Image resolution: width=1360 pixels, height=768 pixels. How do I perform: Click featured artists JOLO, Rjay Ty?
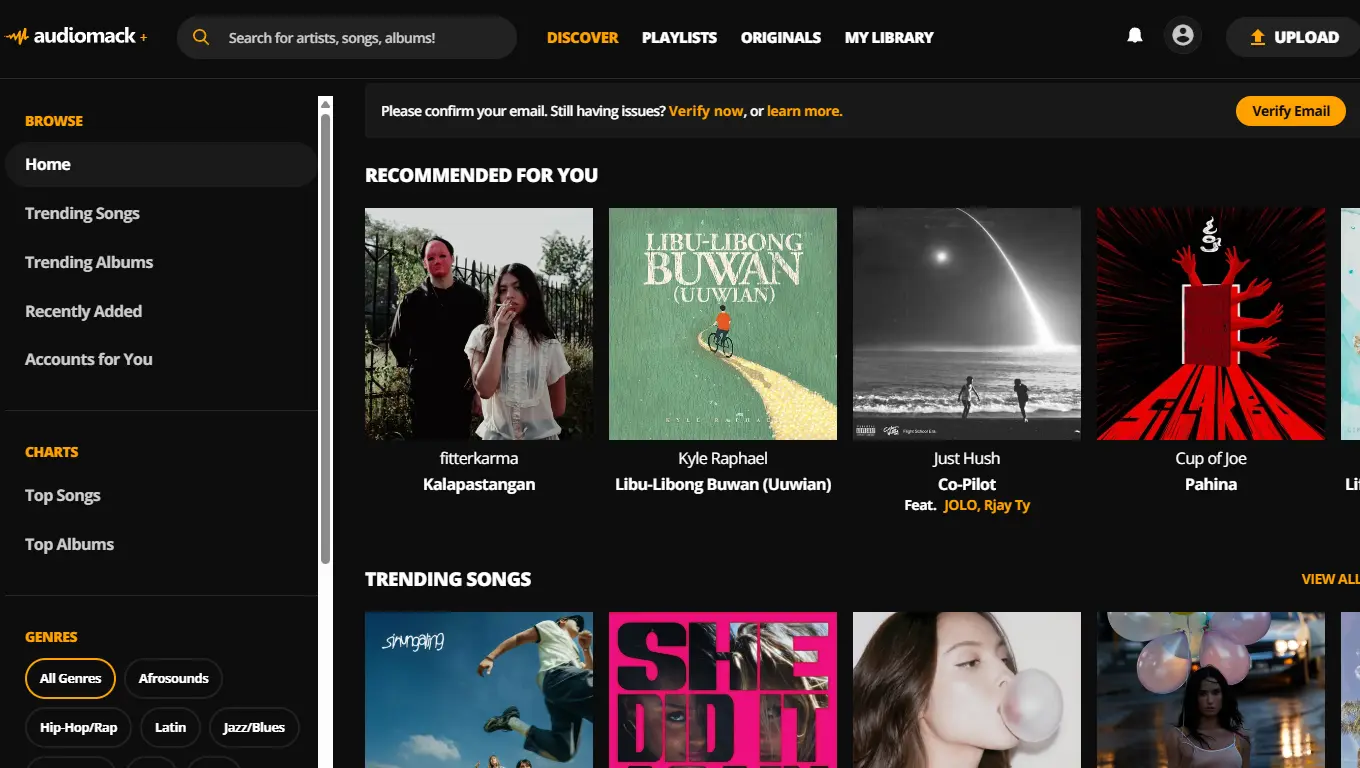coord(987,505)
